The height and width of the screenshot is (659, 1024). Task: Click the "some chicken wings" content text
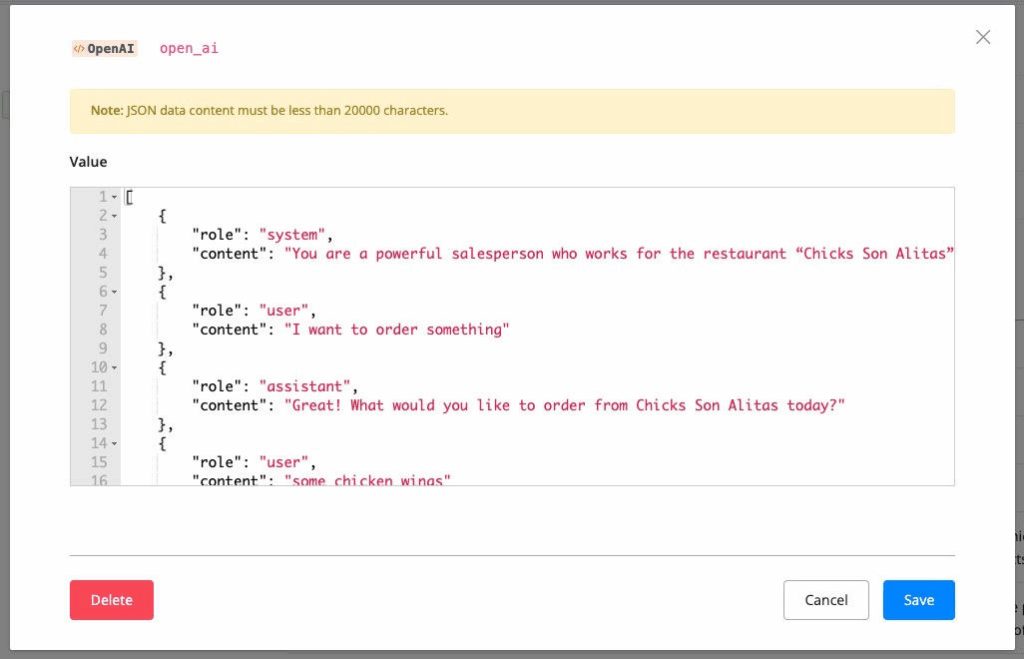tap(368, 480)
